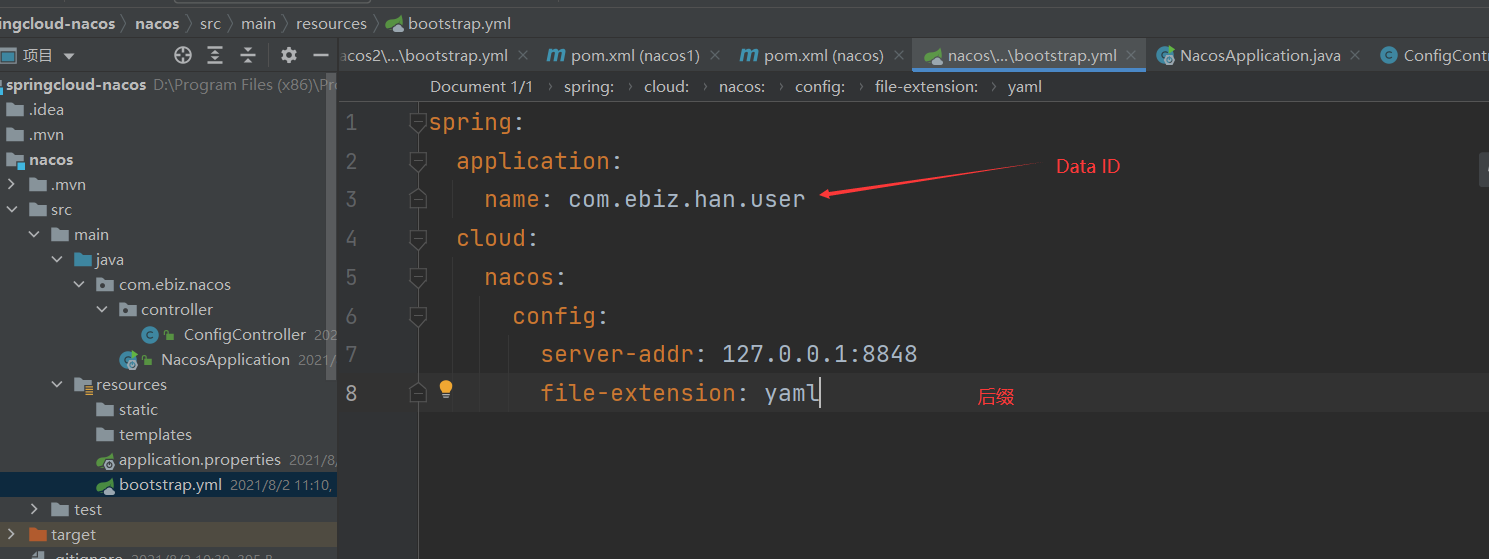Expand the test folder arrow

point(34,510)
